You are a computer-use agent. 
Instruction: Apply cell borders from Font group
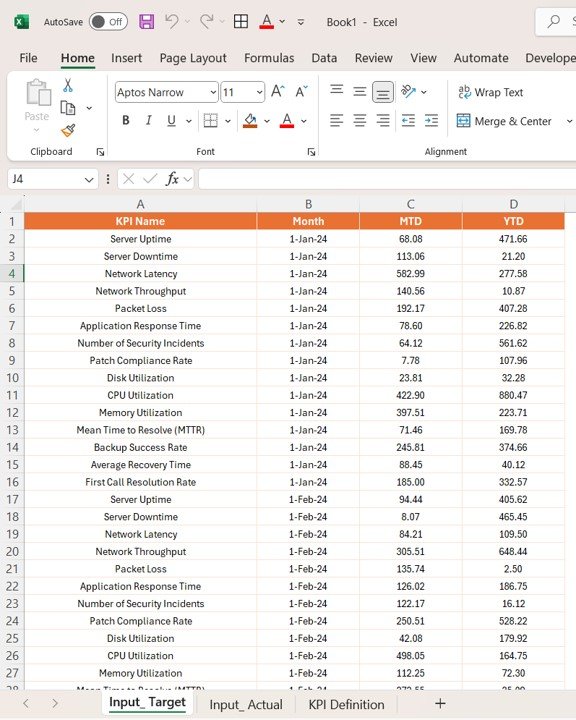coord(210,121)
